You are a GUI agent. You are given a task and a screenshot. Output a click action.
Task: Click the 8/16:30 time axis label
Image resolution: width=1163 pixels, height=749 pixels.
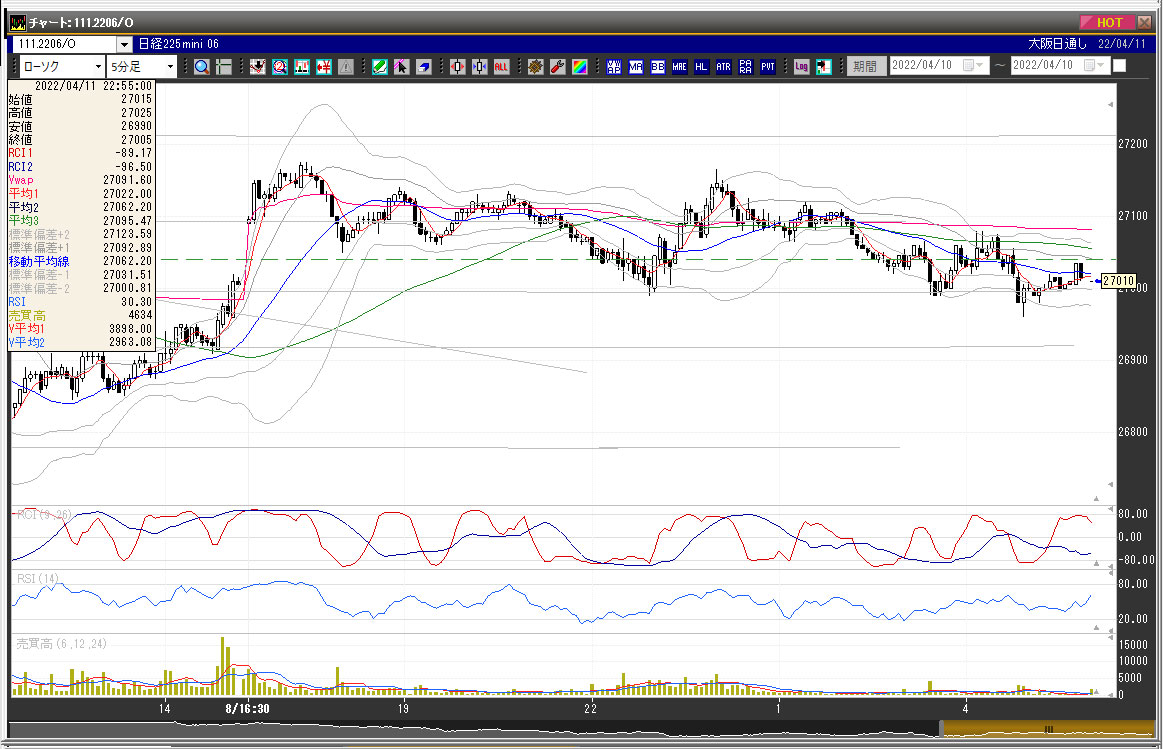pos(247,708)
